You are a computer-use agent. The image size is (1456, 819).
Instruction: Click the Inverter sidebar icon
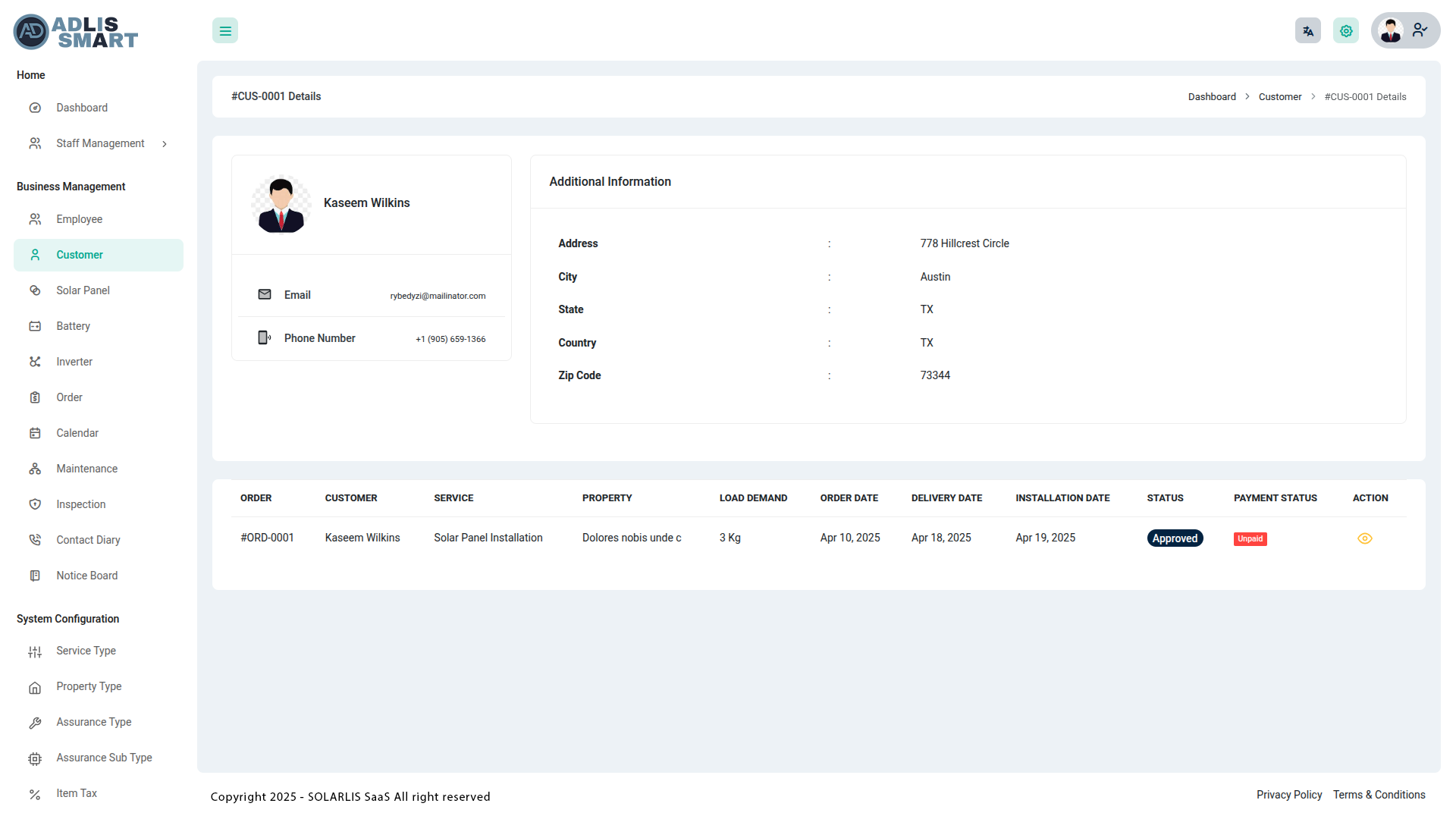pyautogui.click(x=35, y=362)
